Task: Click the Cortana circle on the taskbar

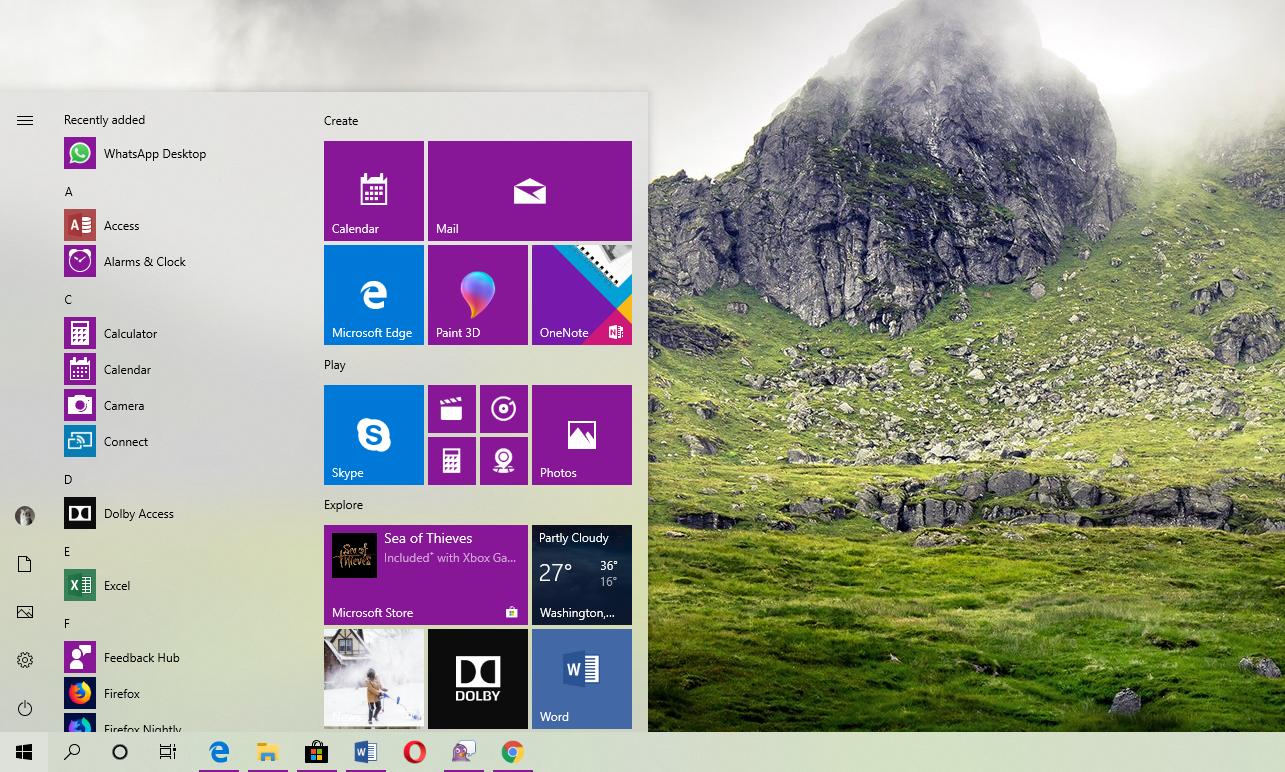Action: click(x=119, y=751)
